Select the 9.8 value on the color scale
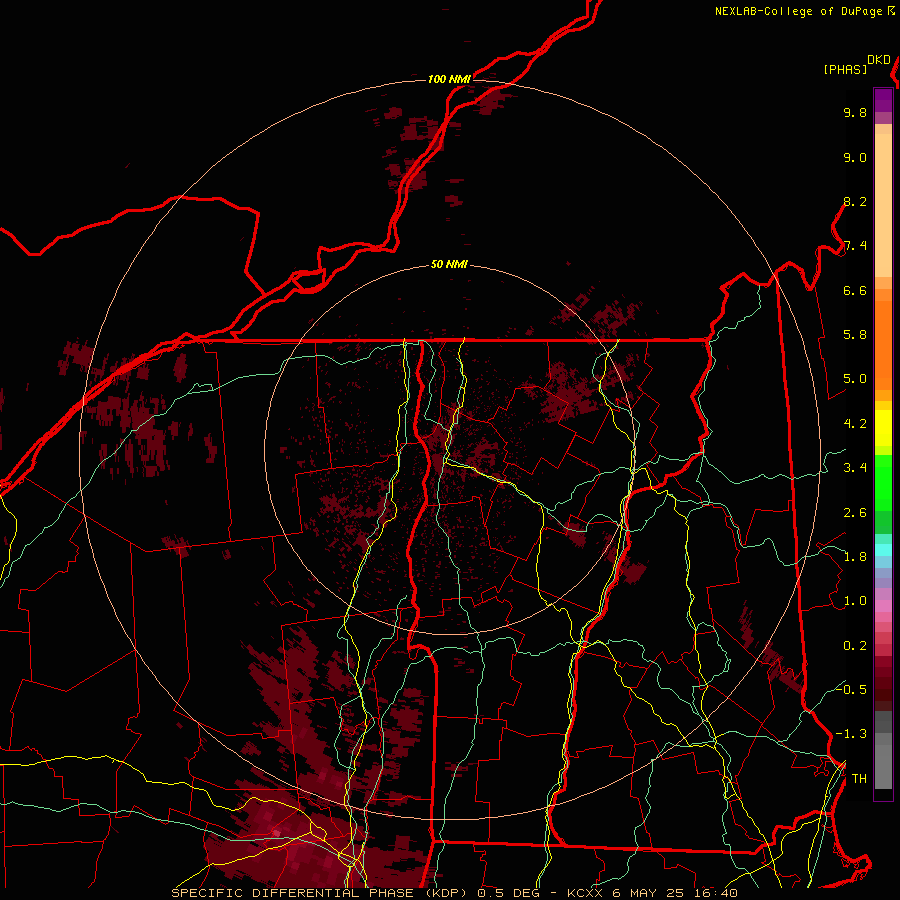900x900 pixels. (855, 112)
